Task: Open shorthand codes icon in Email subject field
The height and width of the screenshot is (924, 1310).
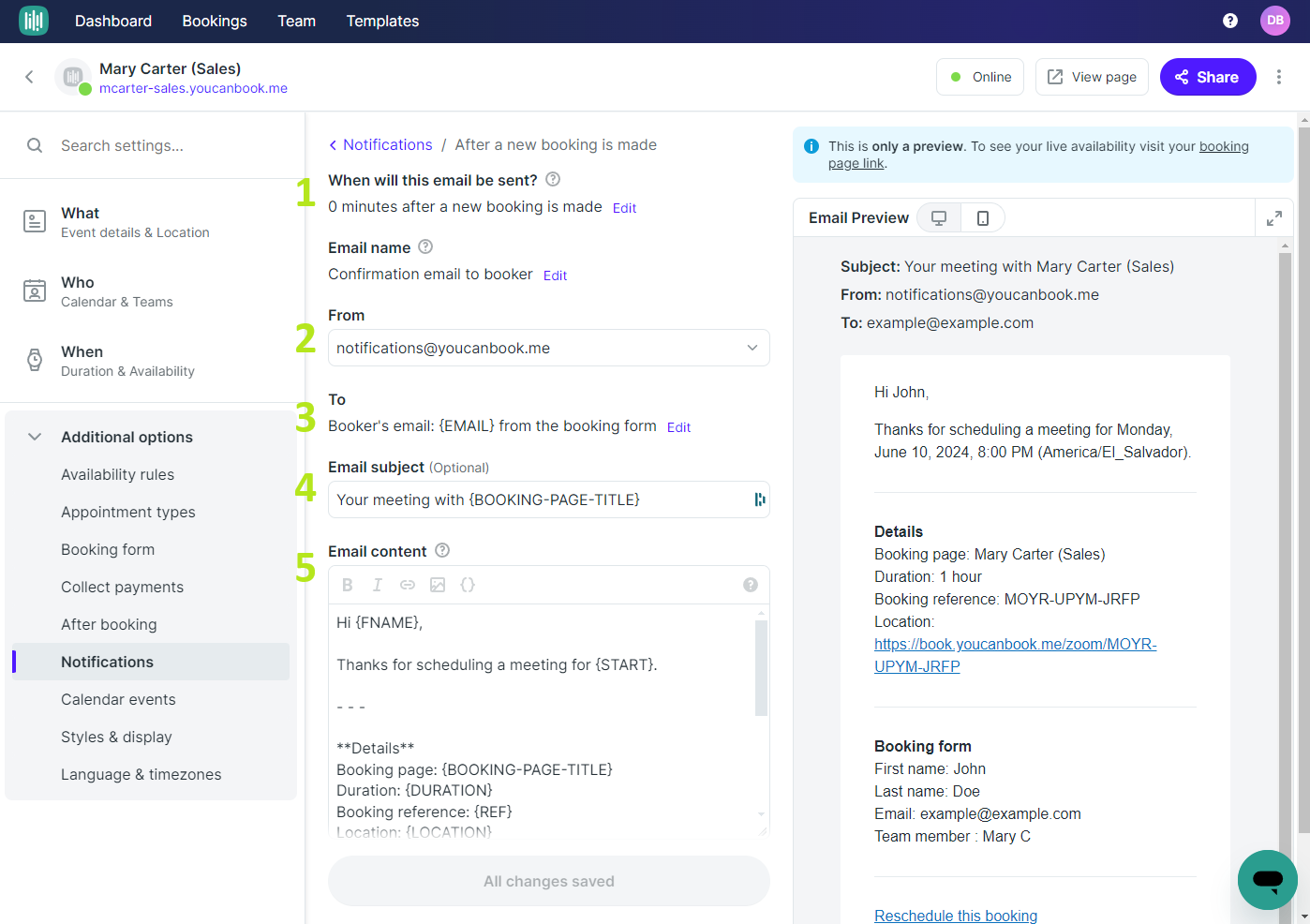Action: [x=760, y=499]
